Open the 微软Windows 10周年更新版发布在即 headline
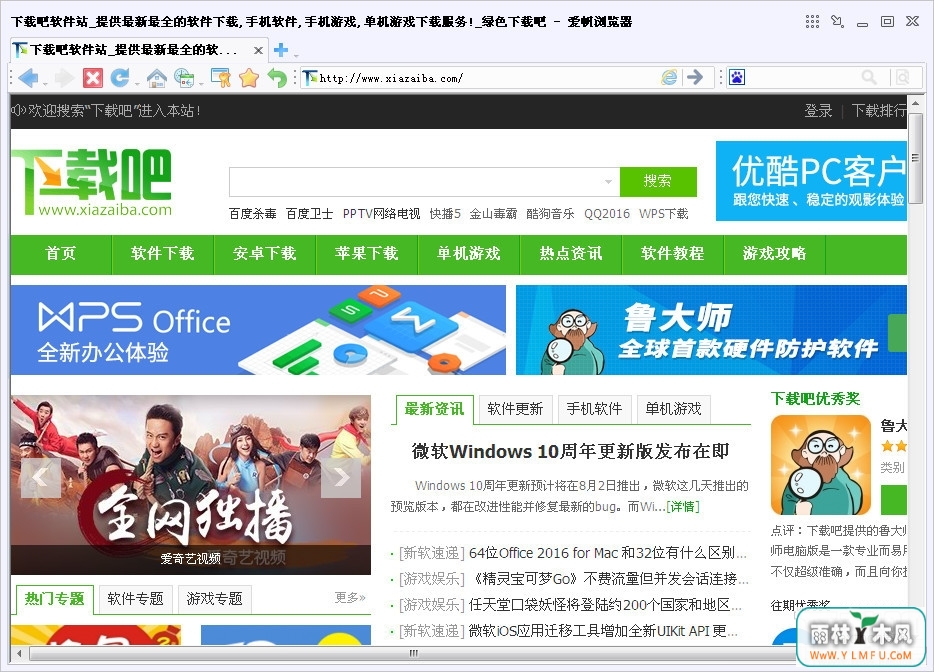This screenshot has height=672, width=934. tap(570, 452)
